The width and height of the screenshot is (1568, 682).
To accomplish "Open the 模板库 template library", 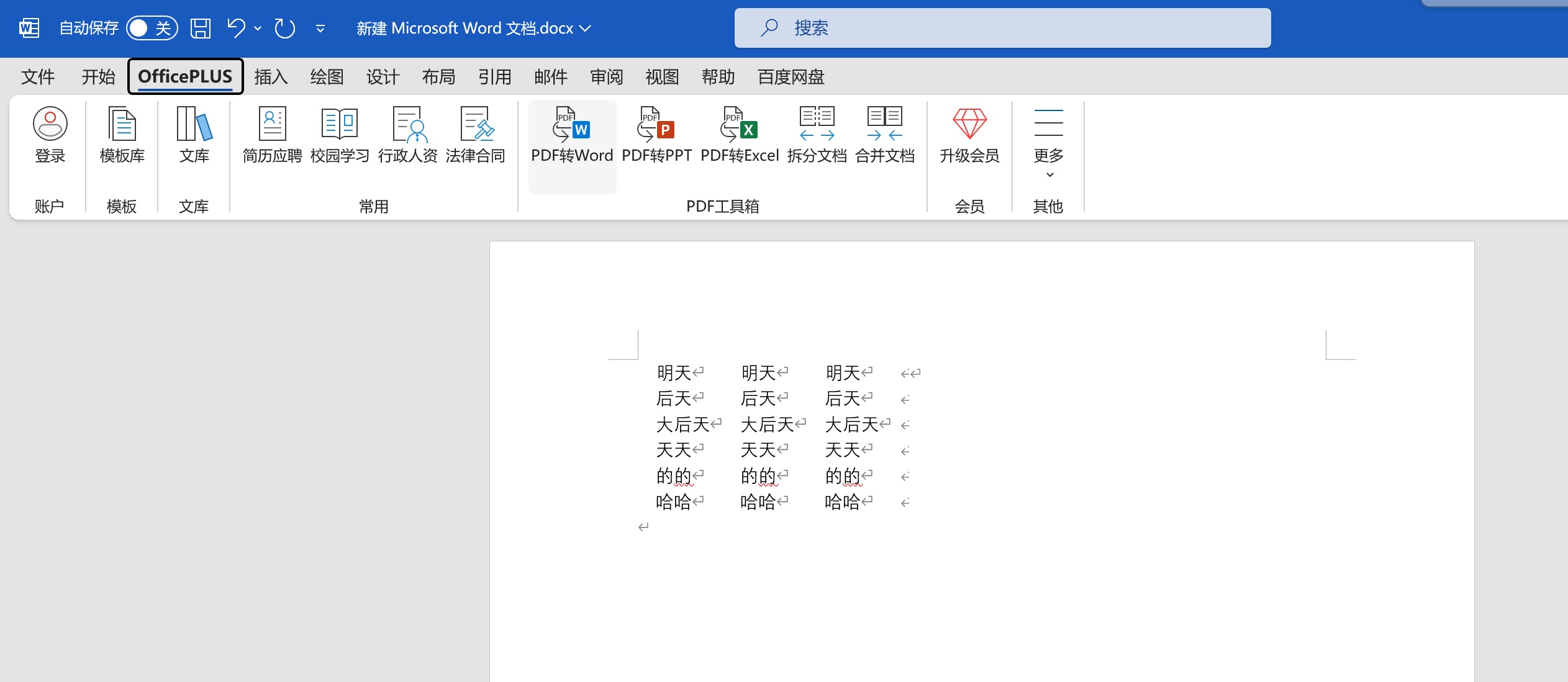I will [122, 124].
